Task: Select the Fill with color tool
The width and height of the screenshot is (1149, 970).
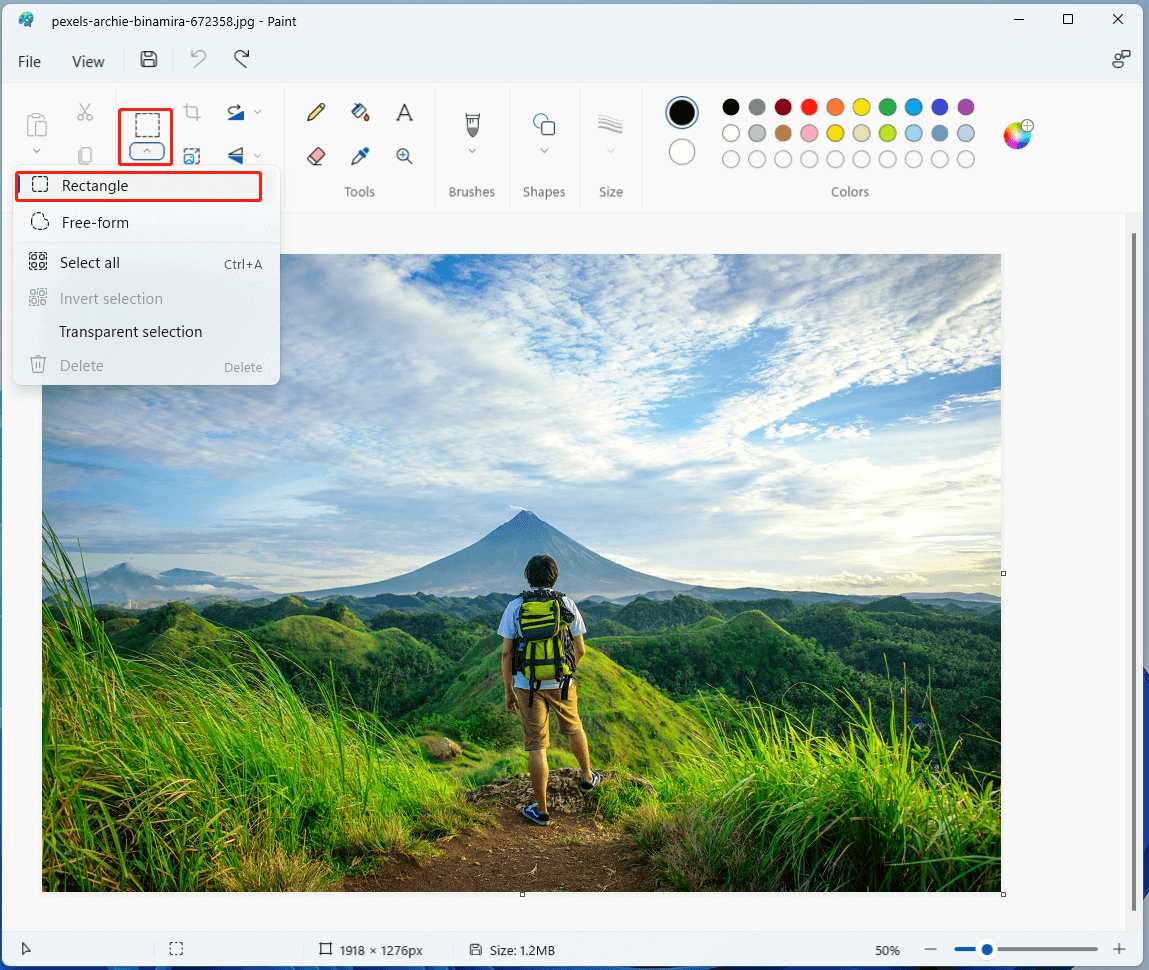Action: click(x=360, y=112)
